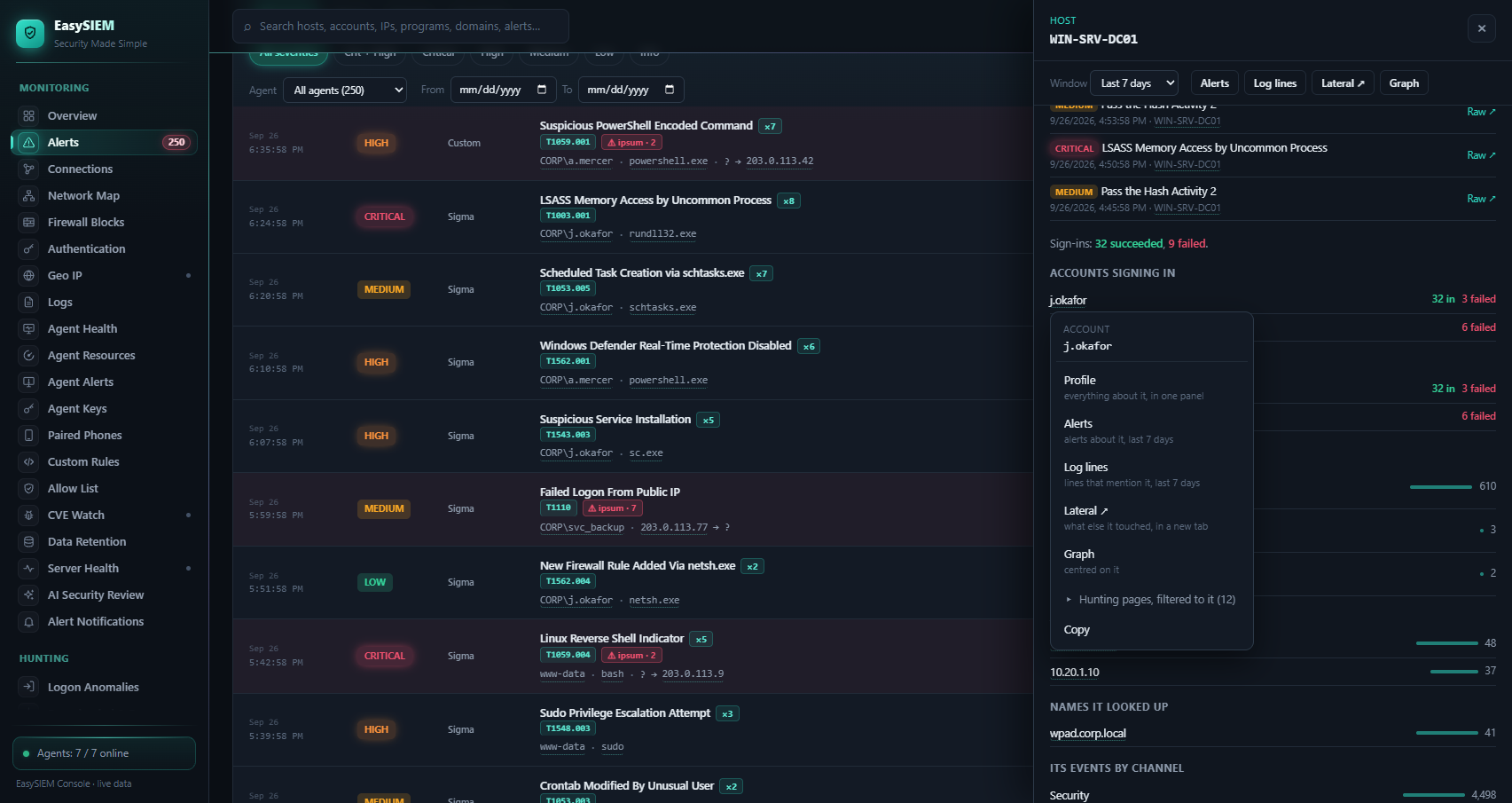Click the 250 alerts count badge
The height and width of the screenshot is (803, 1512).
click(x=176, y=143)
